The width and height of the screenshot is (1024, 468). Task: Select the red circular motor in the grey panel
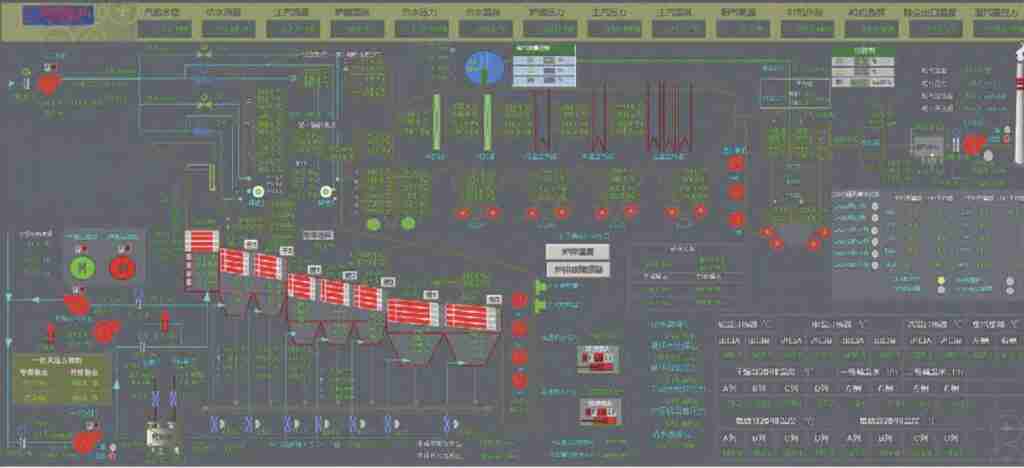(x=121, y=267)
